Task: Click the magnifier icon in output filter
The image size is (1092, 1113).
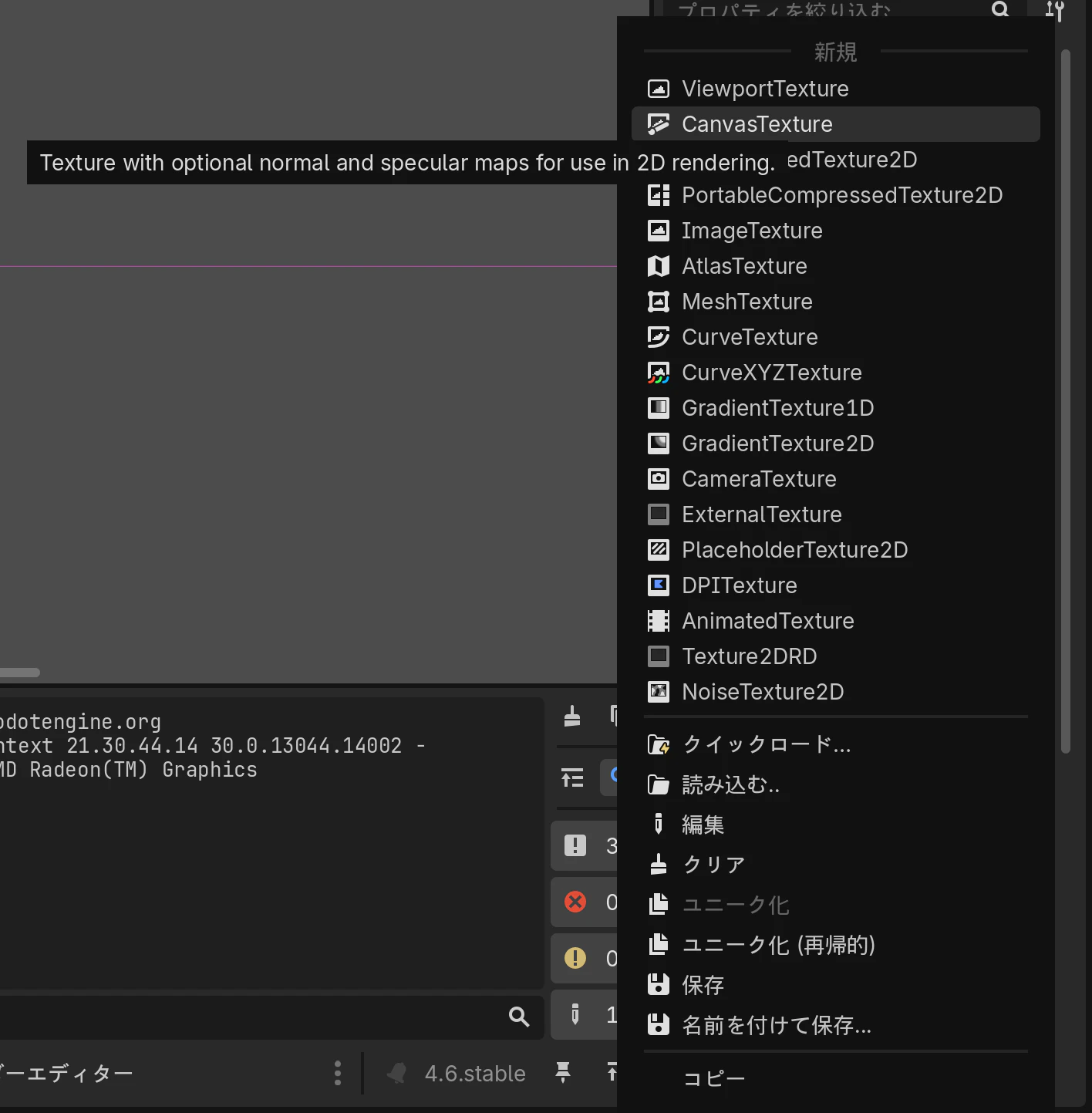Action: point(519,1017)
